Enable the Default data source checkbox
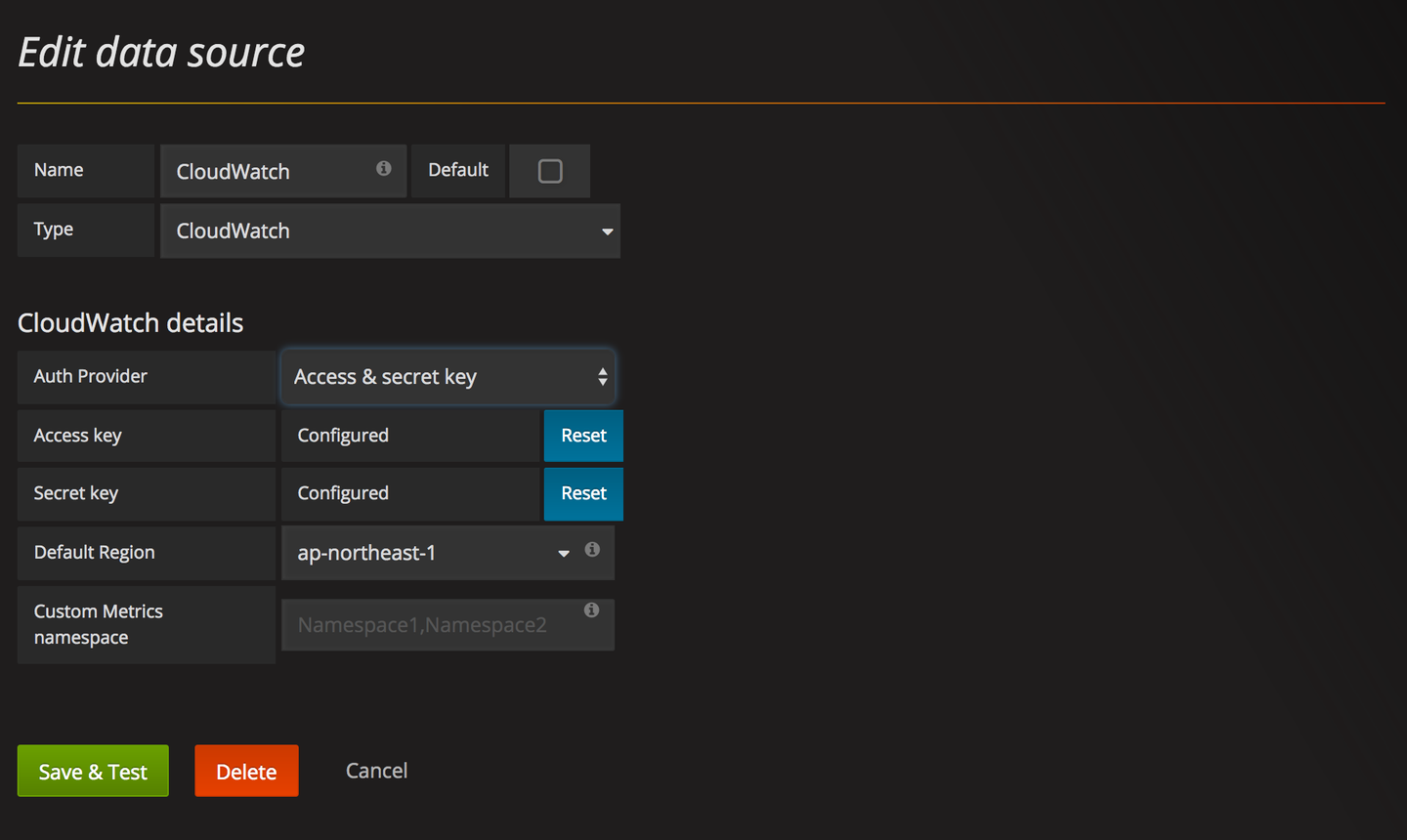 pos(550,172)
